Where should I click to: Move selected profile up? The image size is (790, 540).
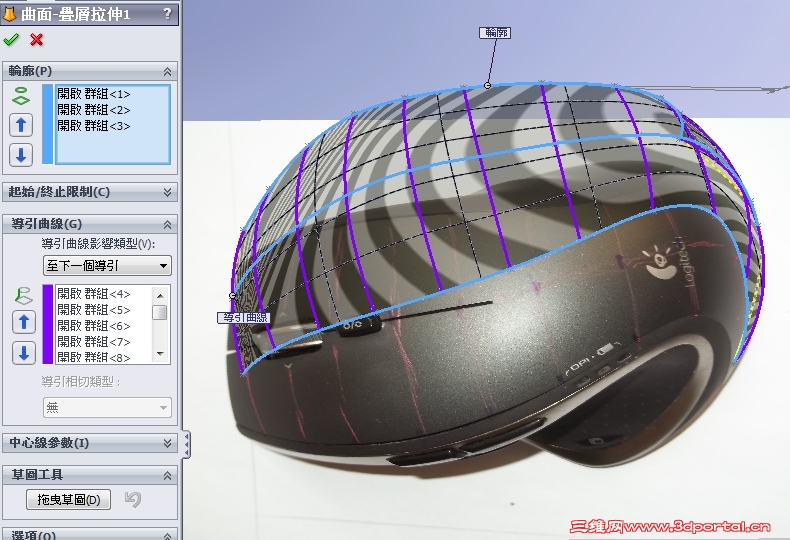(x=21, y=125)
